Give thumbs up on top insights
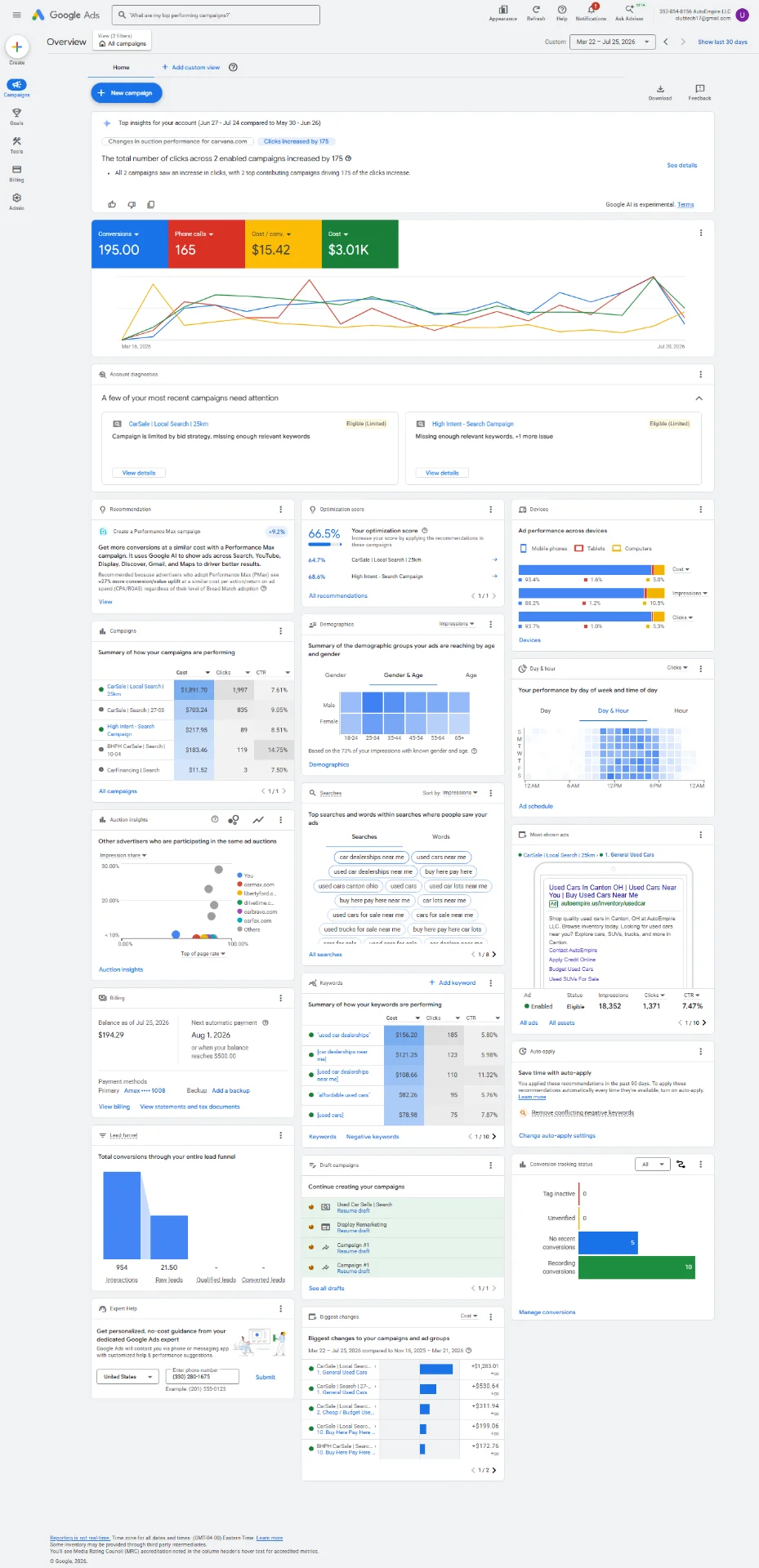759x1568 pixels. click(x=112, y=204)
